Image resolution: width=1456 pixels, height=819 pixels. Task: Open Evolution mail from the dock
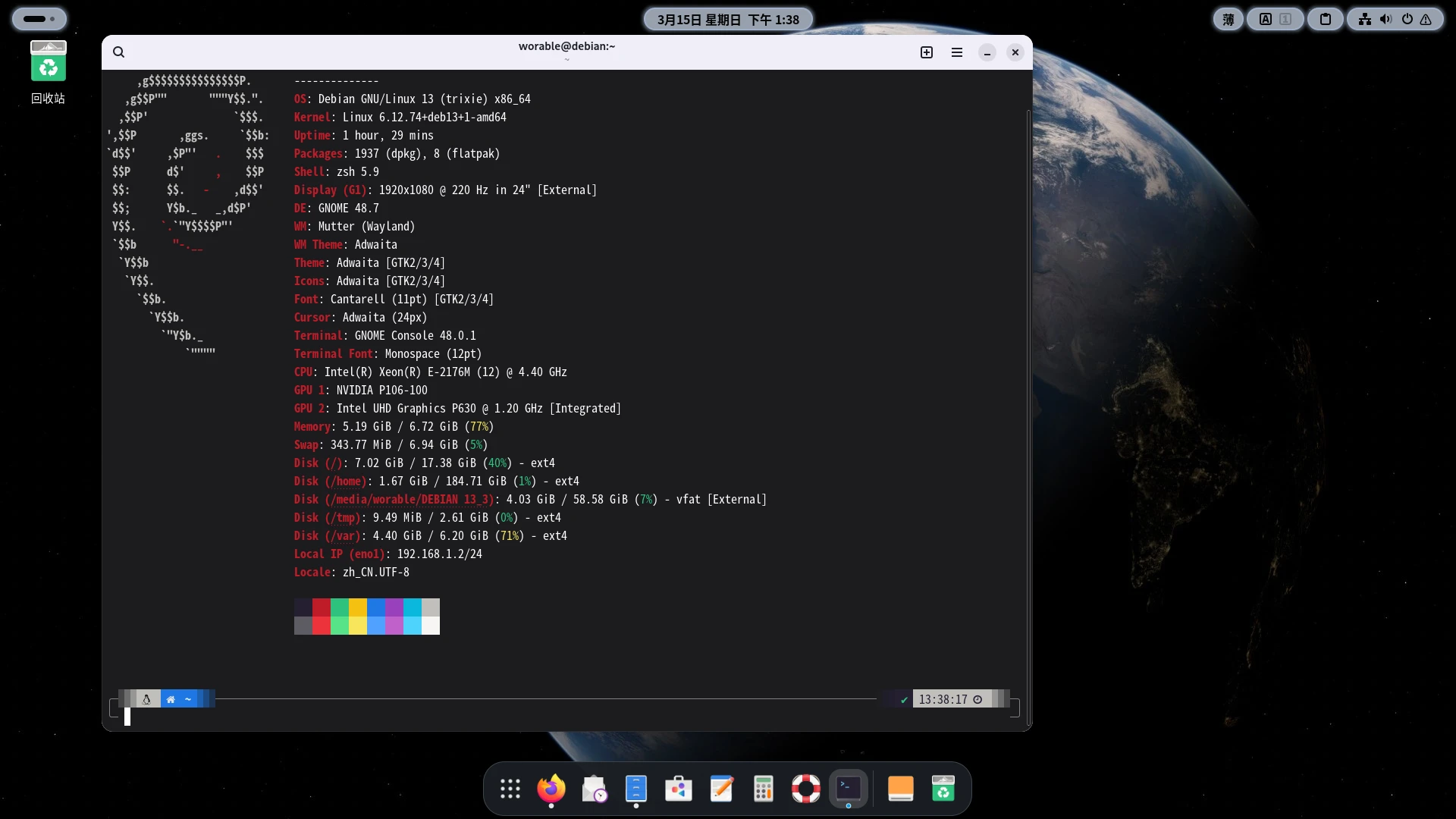pos(594,789)
